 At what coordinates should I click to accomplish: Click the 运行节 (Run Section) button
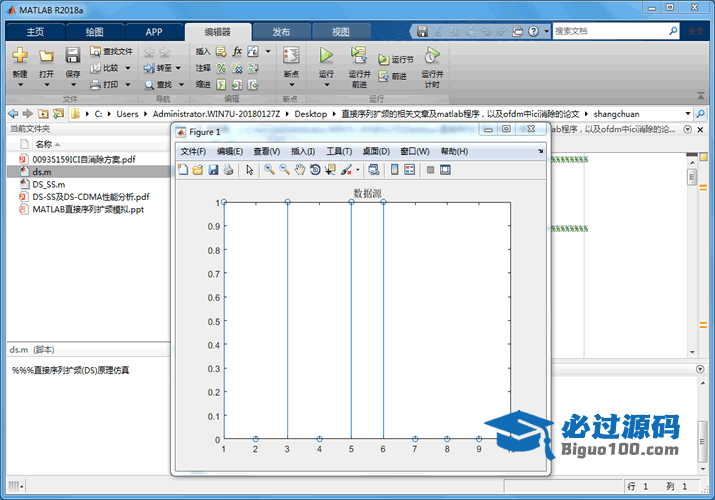pos(396,59)
